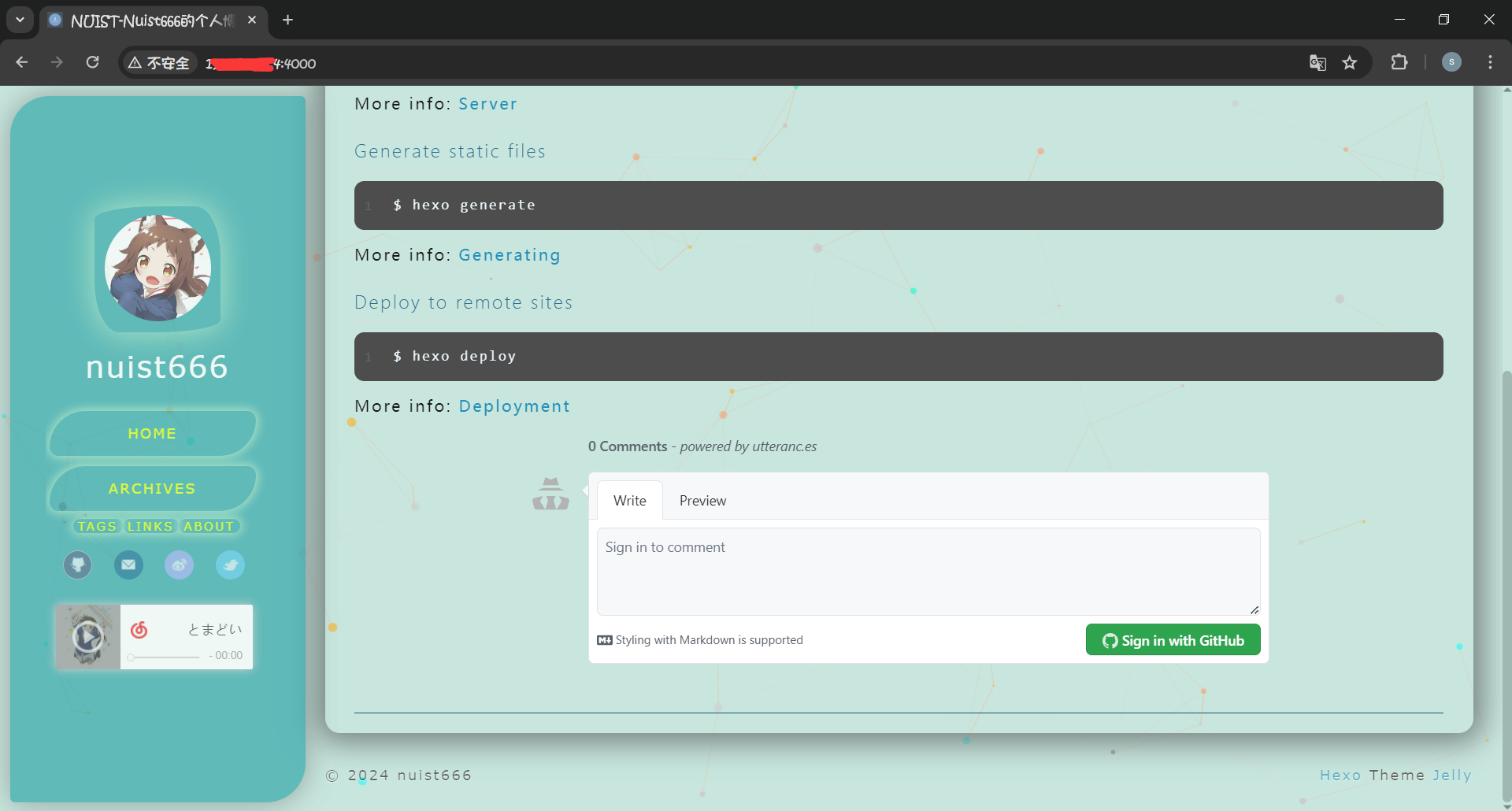Open ARCHIVES from the sidebar
This screenshot has width=1512, height=811.
pos(152,489)
